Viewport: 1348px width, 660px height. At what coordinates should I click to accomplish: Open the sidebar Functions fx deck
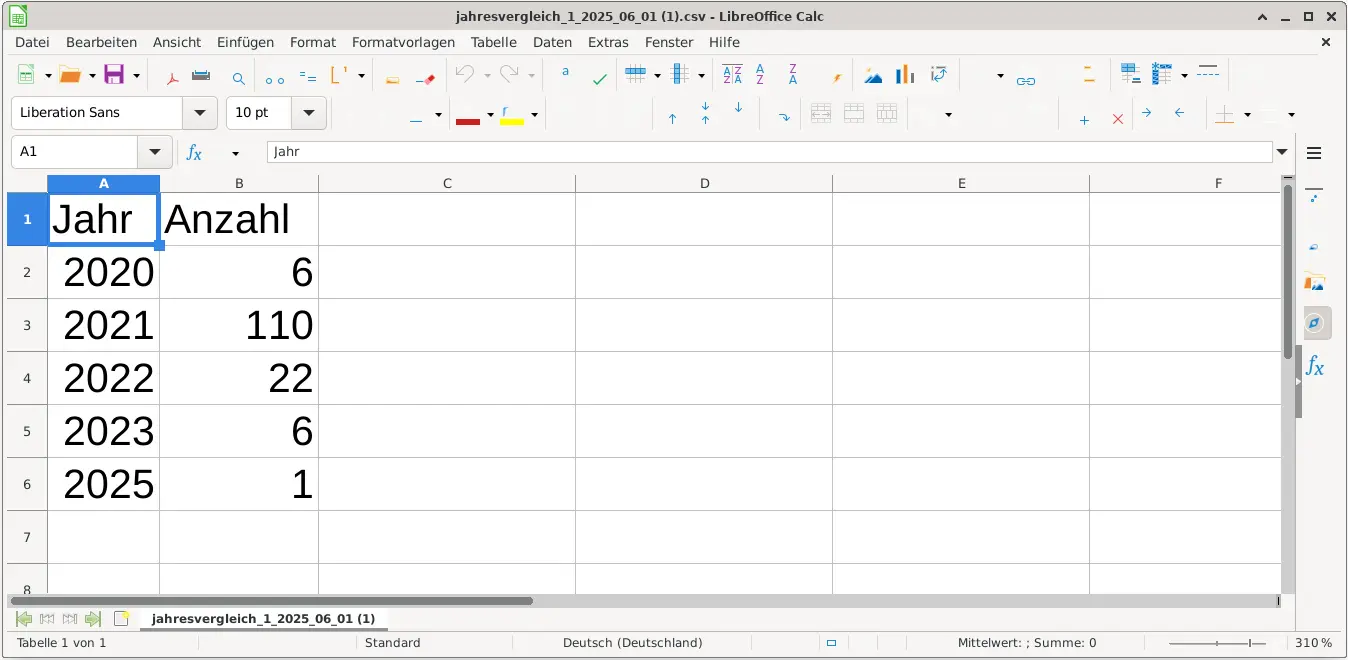(1315, 367)
